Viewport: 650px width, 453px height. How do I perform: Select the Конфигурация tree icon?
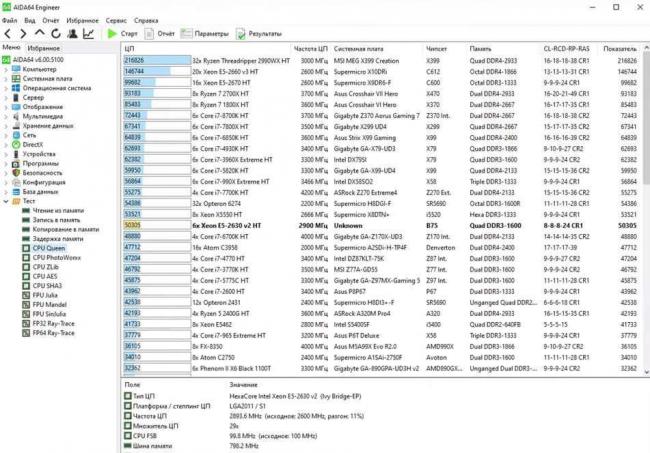click(16, 182)
